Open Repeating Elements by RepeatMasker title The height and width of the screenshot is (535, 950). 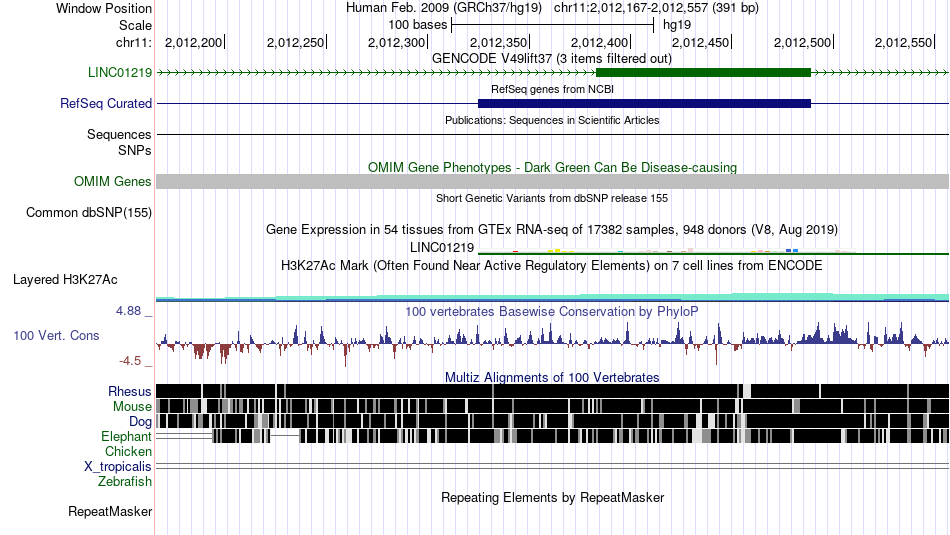point(552,498)
